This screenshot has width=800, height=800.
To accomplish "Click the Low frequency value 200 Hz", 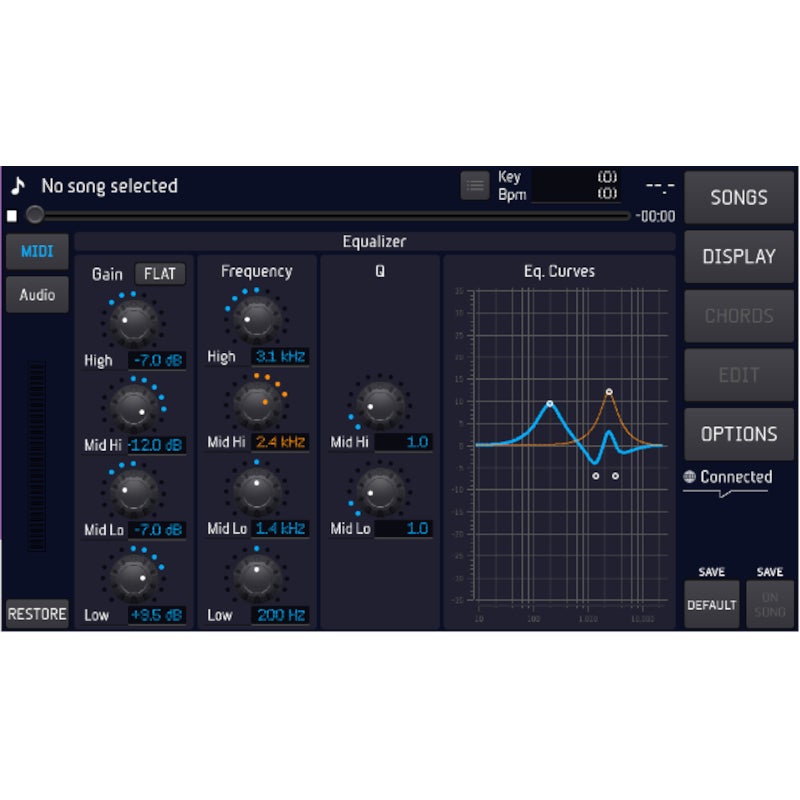I will 280,615.
